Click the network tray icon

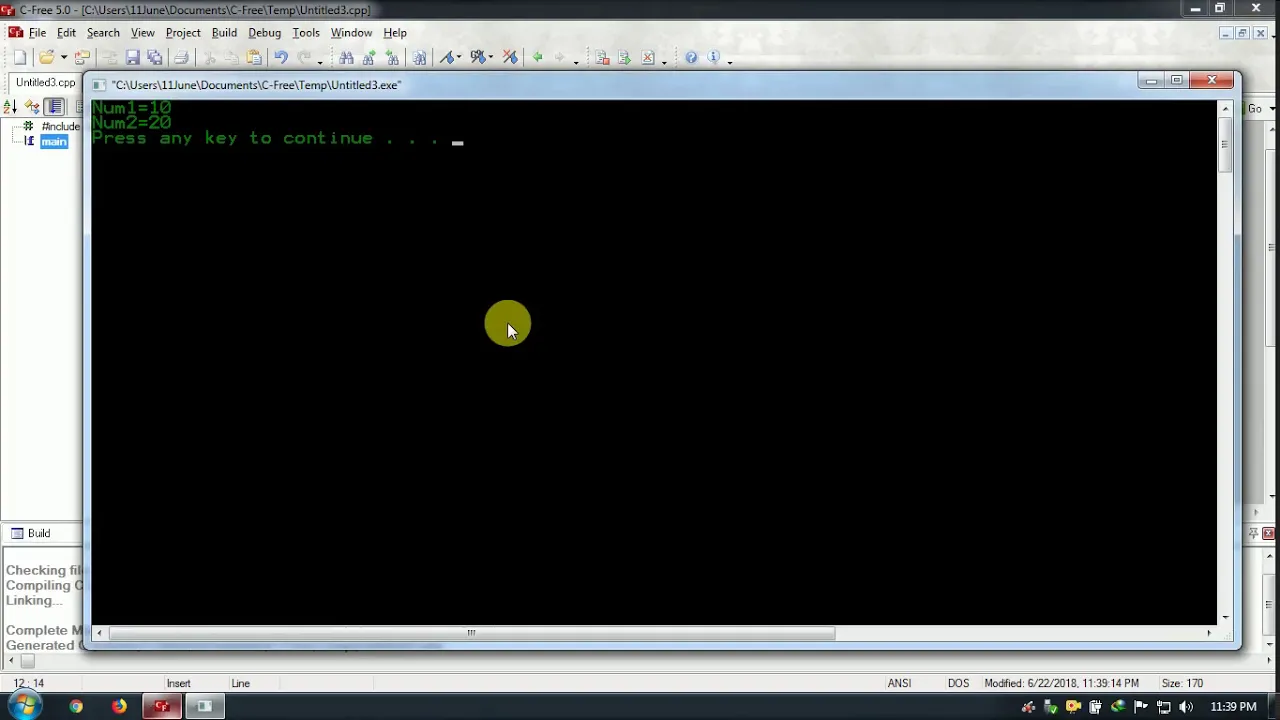(1164, 707)
